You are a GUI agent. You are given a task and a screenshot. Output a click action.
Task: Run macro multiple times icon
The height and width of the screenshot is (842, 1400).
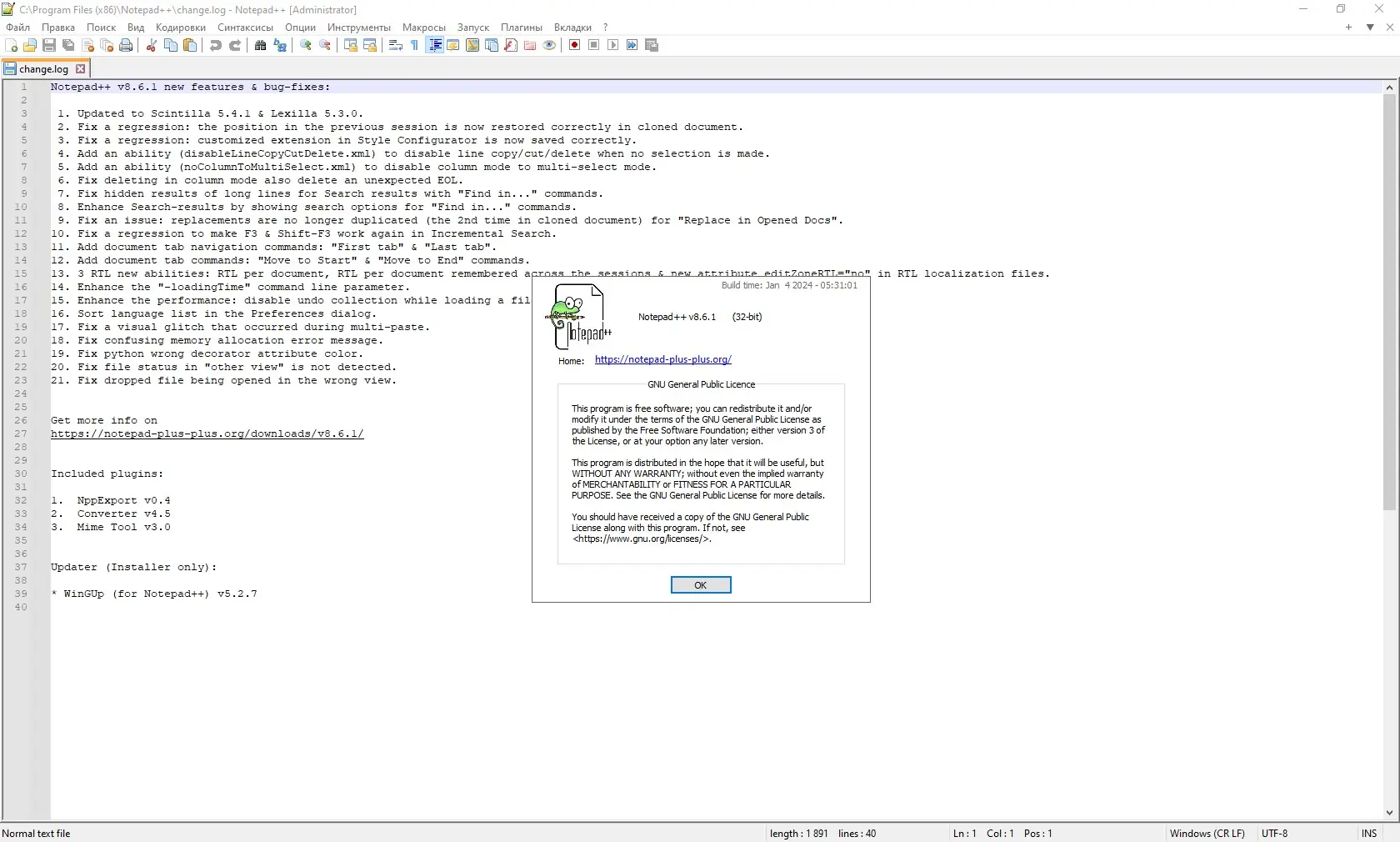(632, 46)
